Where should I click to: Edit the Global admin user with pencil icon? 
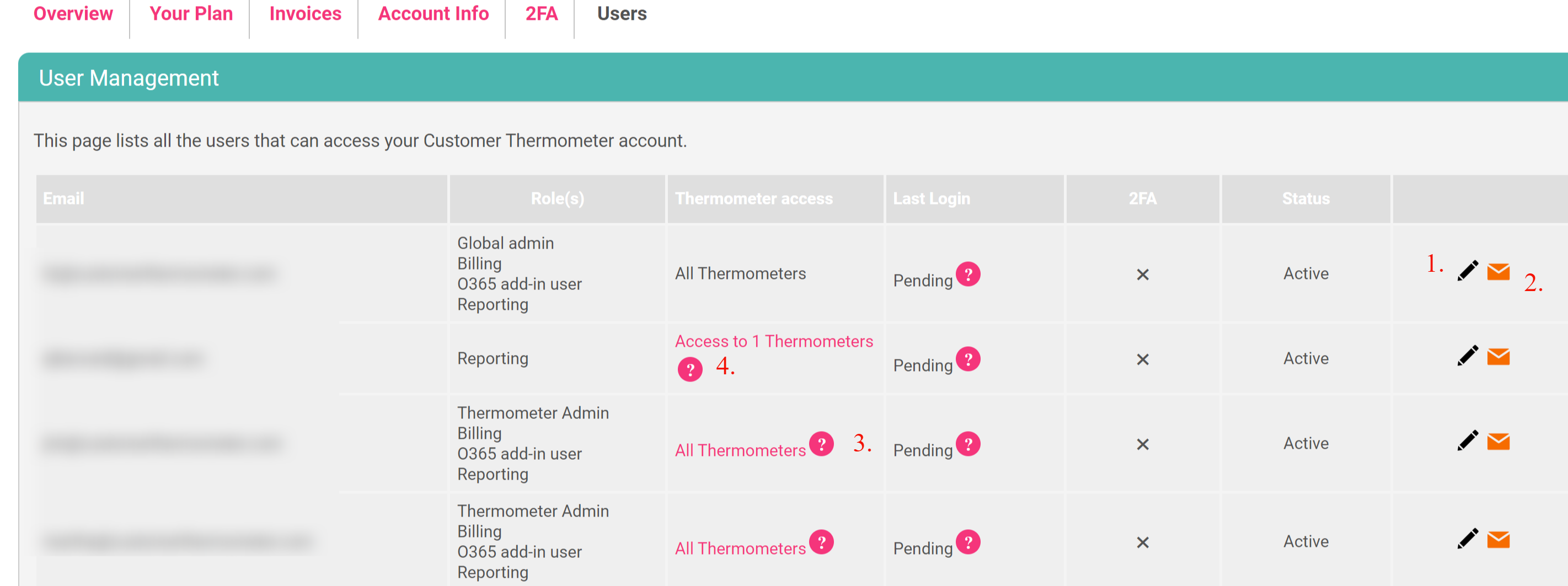(x=1467, y=271)
